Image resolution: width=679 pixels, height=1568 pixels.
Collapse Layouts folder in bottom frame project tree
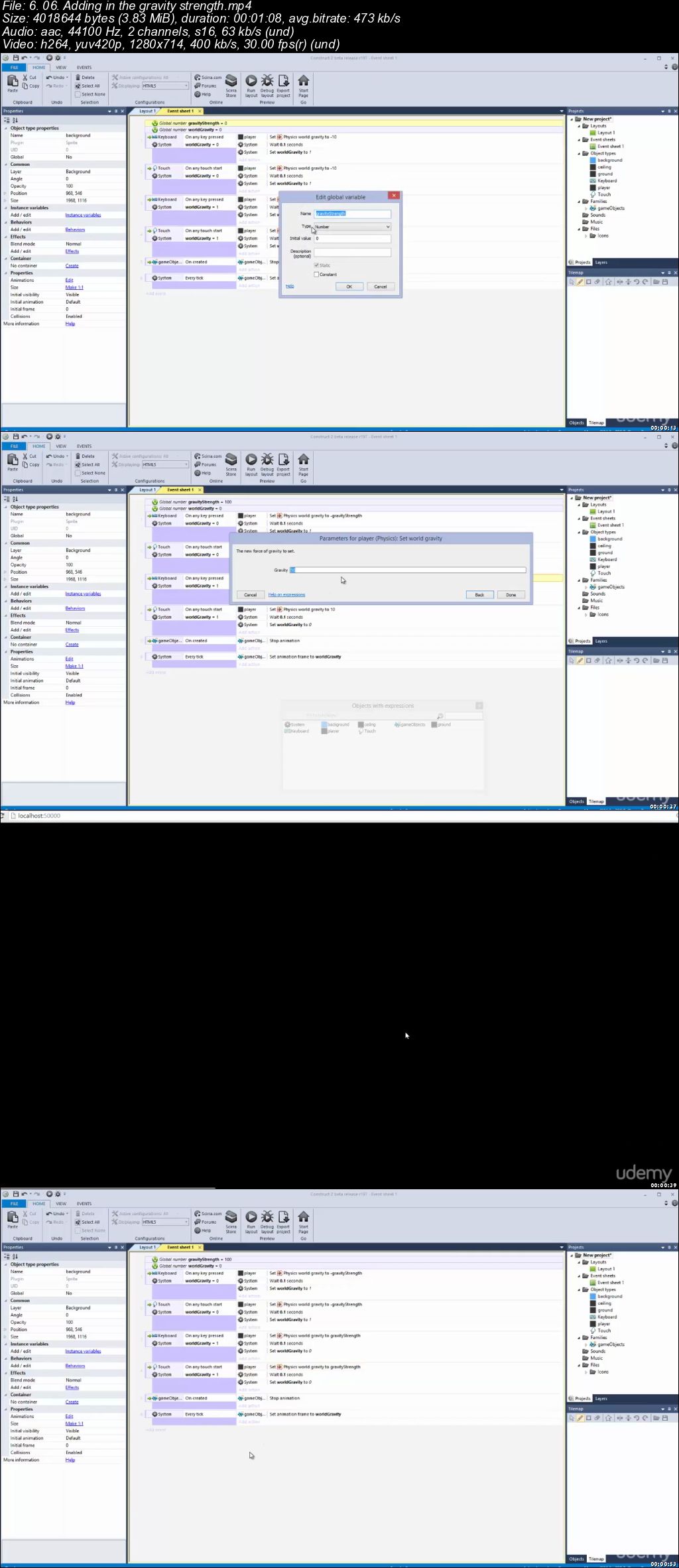pyautogui.click(x=579, y=1262)
